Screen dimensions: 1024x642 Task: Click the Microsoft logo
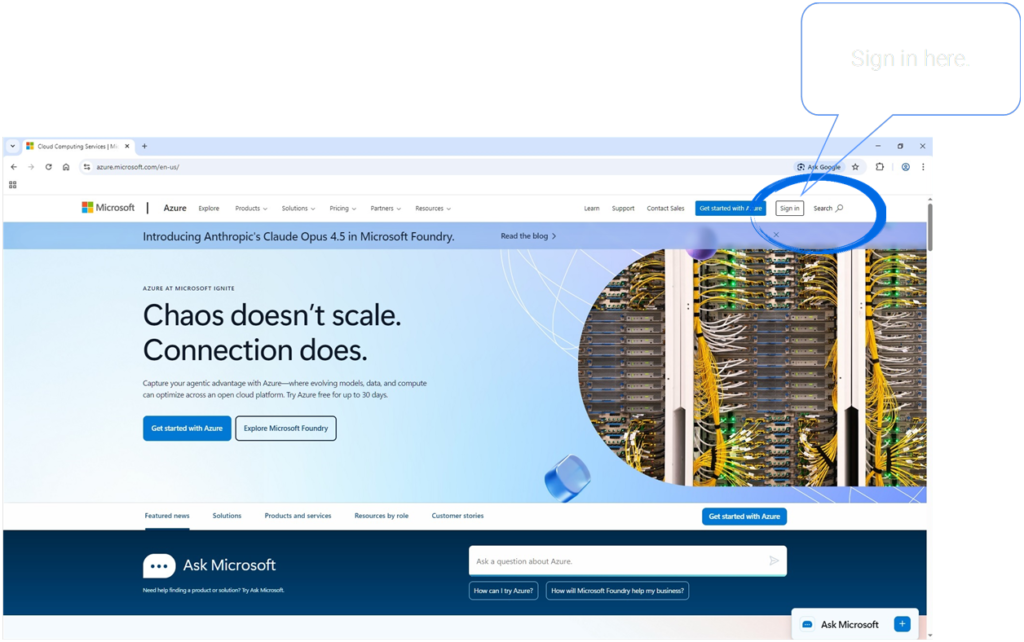(108, 208)
